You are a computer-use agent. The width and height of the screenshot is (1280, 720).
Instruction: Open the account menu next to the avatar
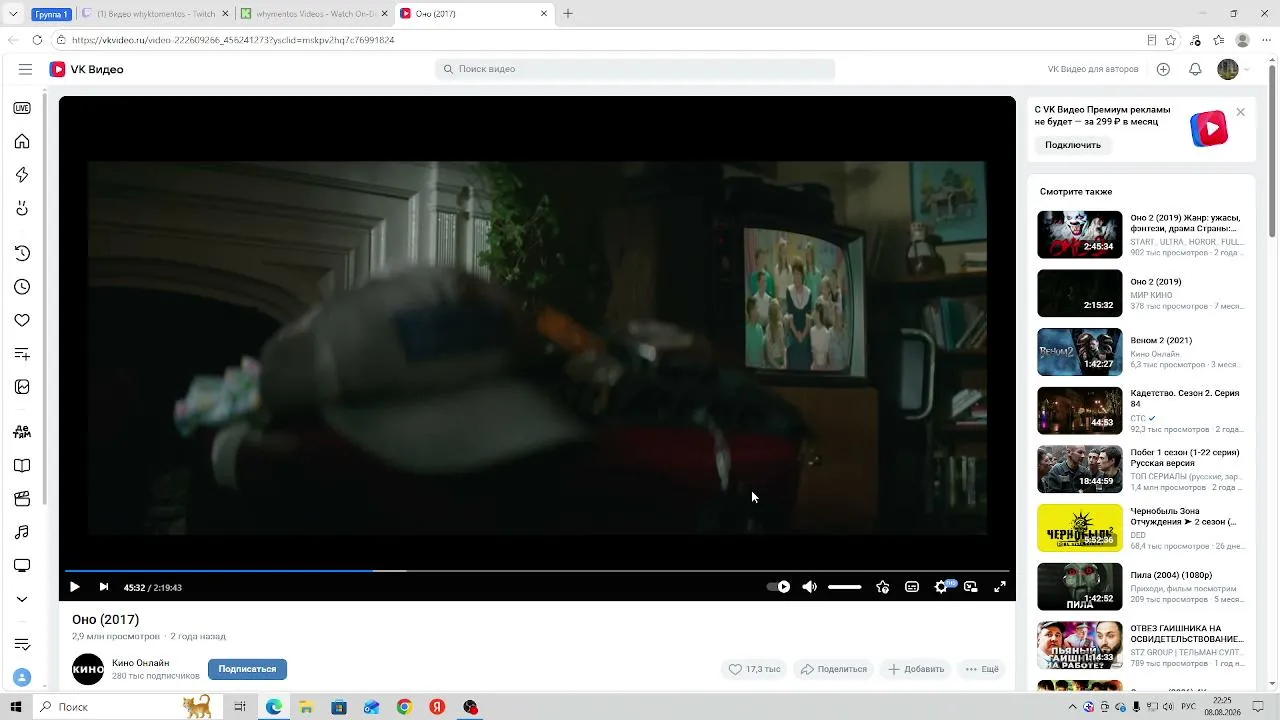click(1246, 69)
